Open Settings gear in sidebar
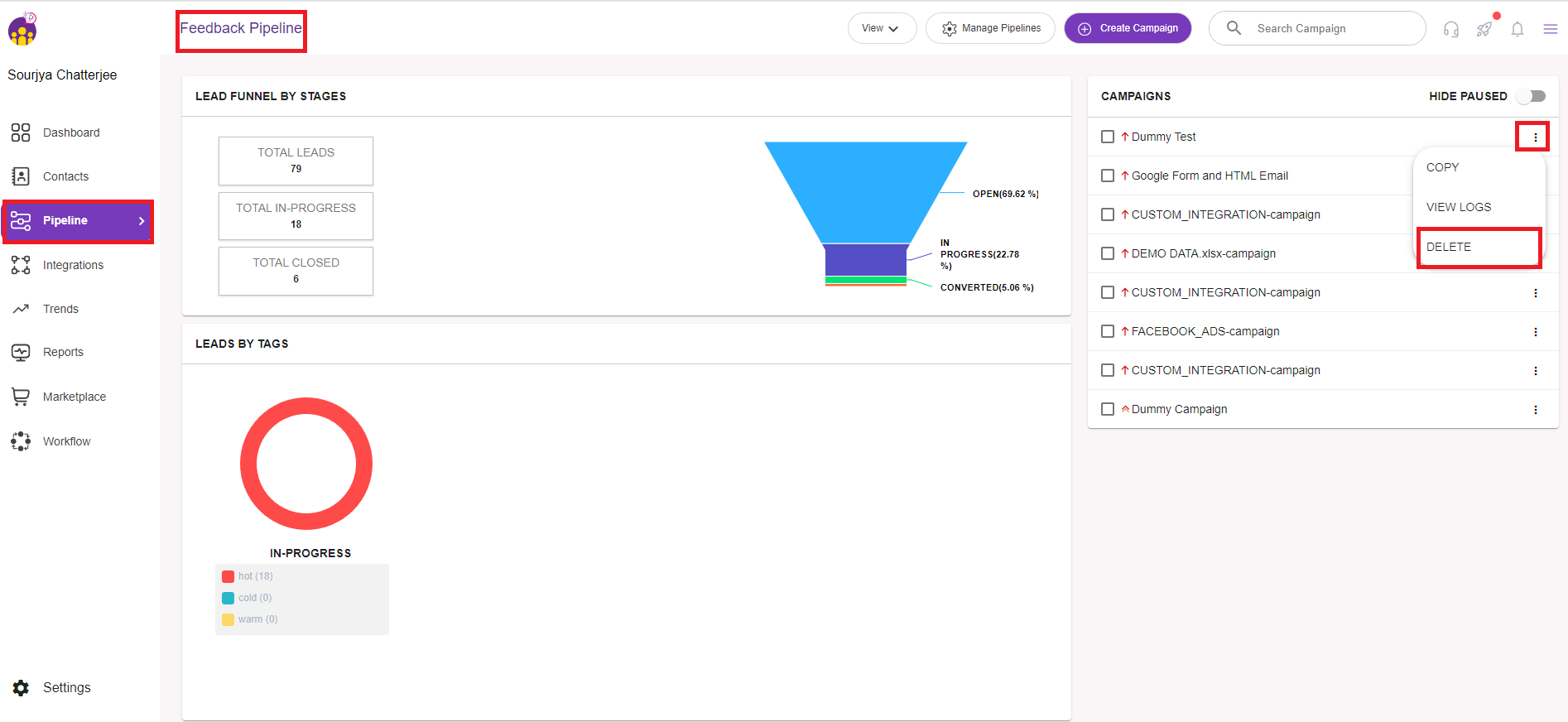Viewport: 1568px width, 722px height. (22, 687)
